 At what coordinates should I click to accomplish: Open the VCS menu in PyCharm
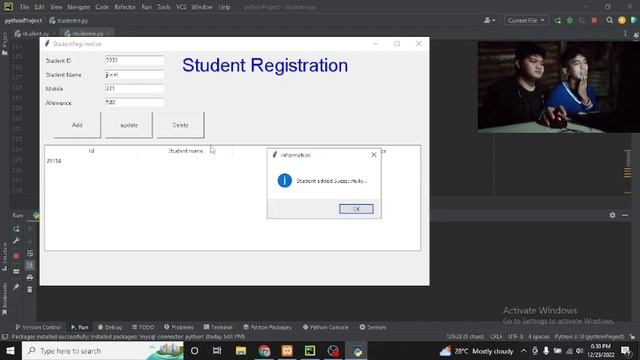coord(181,7)
